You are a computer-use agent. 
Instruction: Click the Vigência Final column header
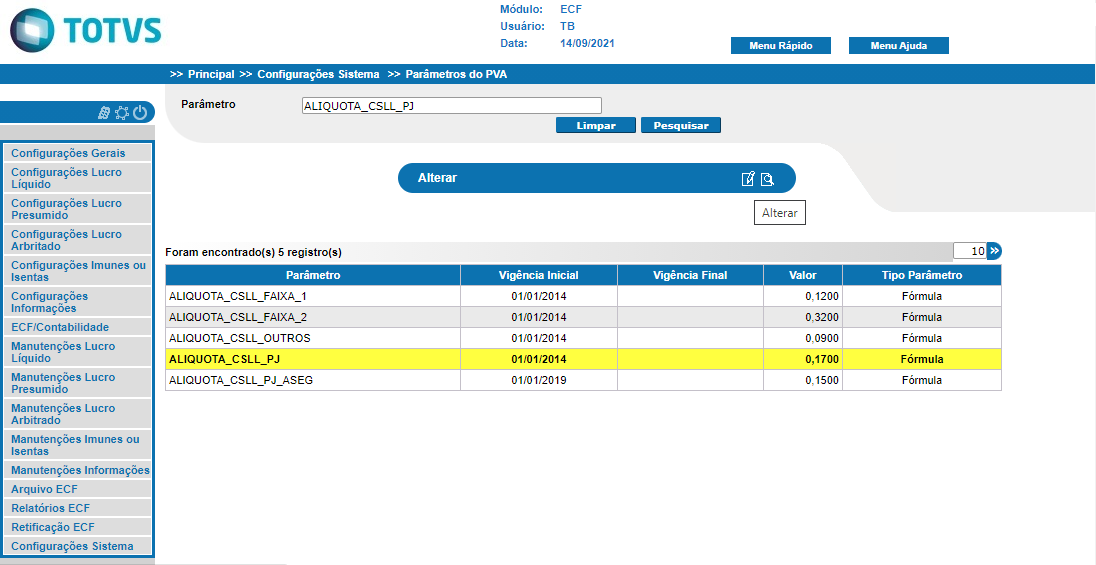[x=690, y=275]
